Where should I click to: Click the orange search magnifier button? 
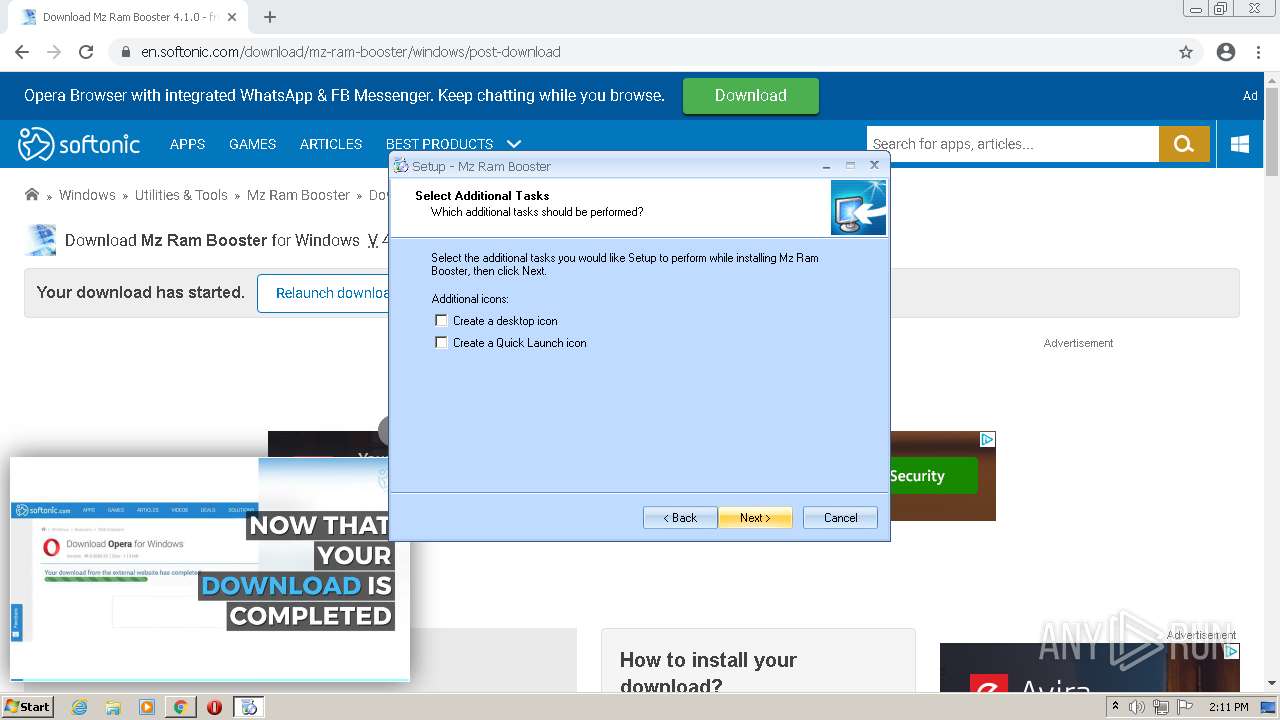click(1184, 144)
